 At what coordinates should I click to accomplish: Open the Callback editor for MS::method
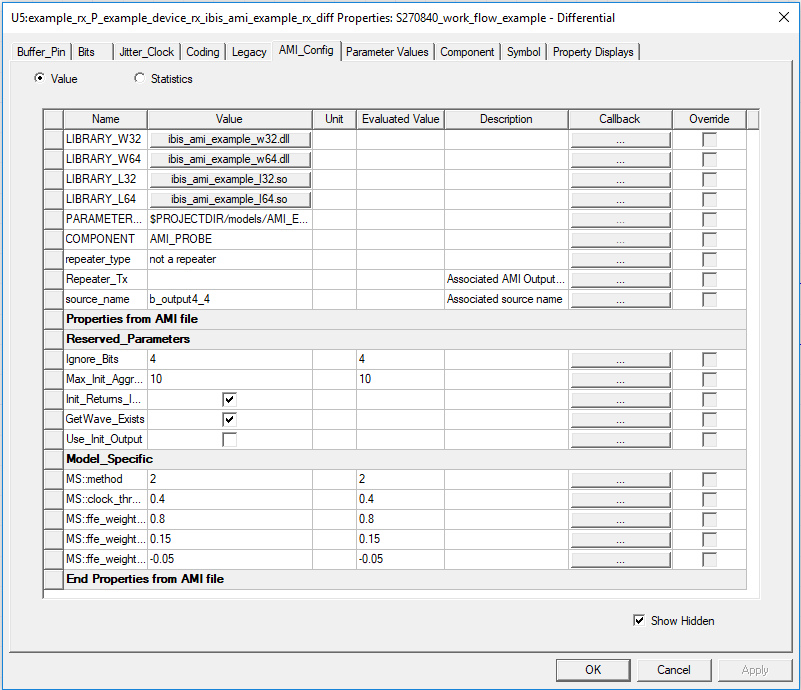pyautogui.click(x=619, y=479)
